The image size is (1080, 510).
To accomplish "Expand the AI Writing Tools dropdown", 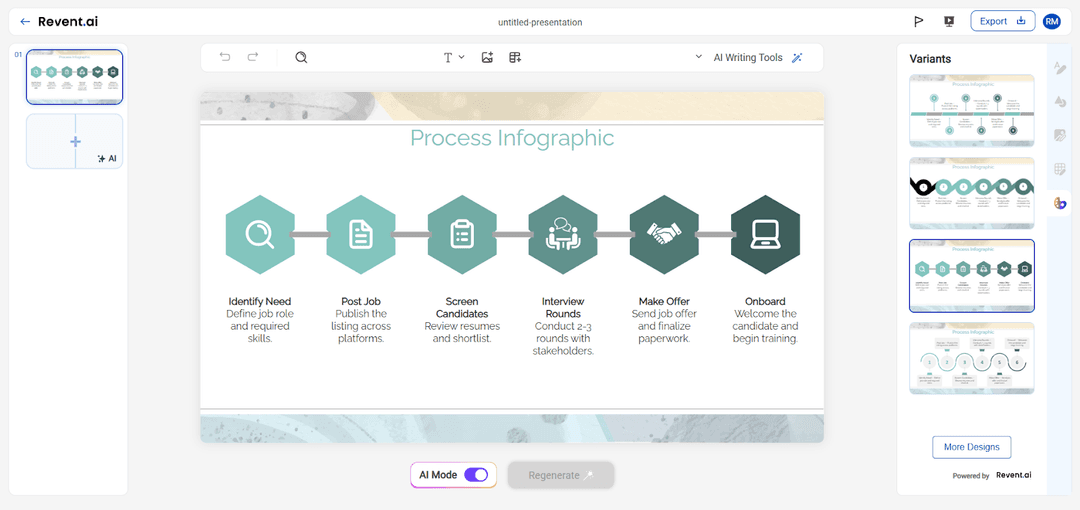I will click(x=699, y=57).
